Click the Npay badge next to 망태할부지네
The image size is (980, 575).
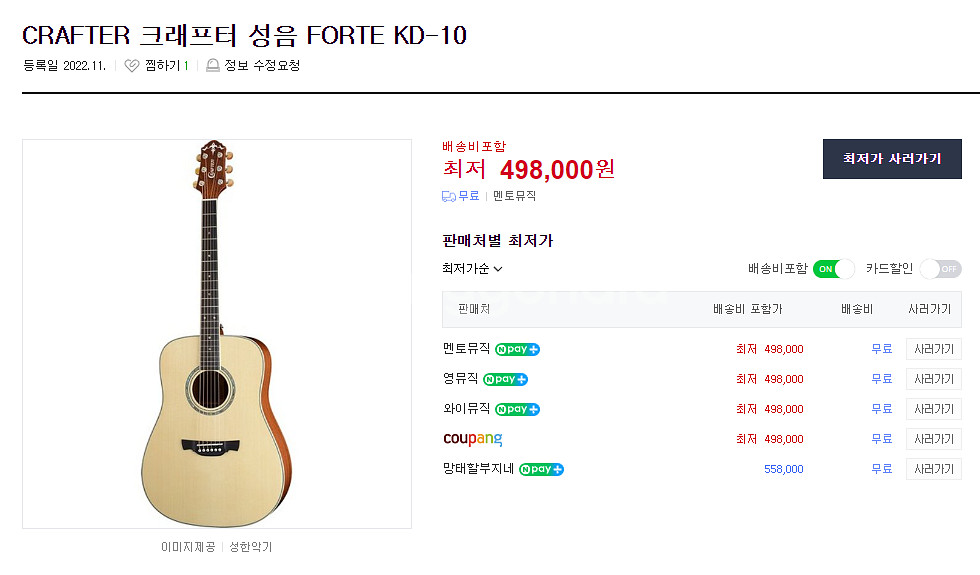pos(541,469)
